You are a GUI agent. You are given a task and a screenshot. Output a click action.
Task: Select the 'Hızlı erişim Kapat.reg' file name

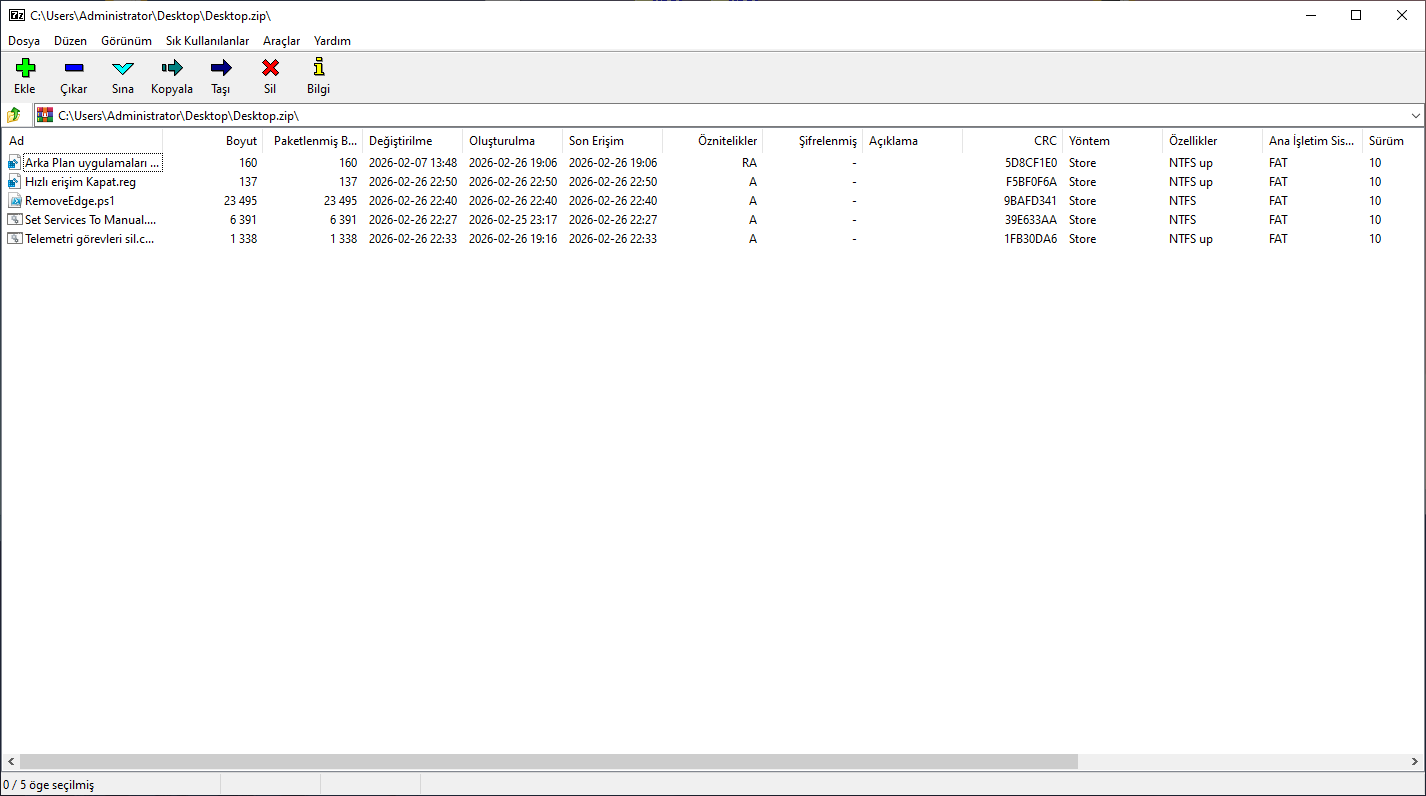[x=81, y=182]
